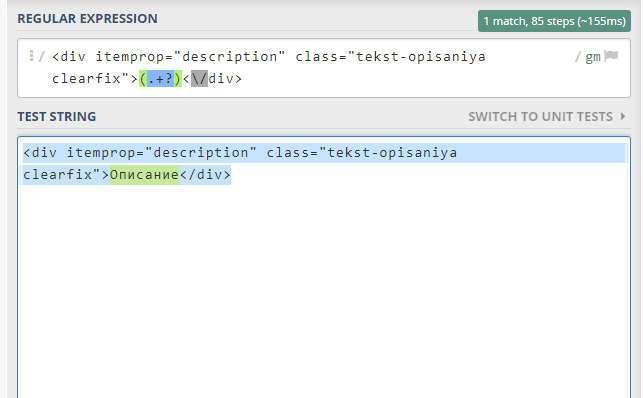The width and height of the screenshot is (643, 398).
Task: Click the 'gm' flags text
Action: tap(593, 57)
